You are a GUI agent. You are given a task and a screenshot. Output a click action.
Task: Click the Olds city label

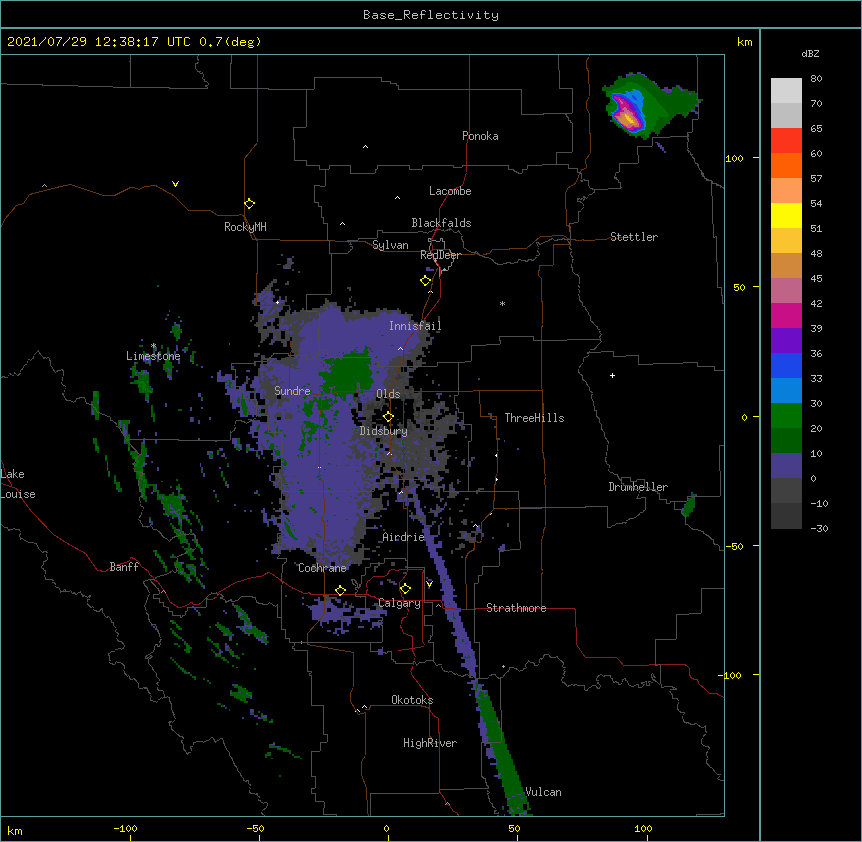coord(388,394)
